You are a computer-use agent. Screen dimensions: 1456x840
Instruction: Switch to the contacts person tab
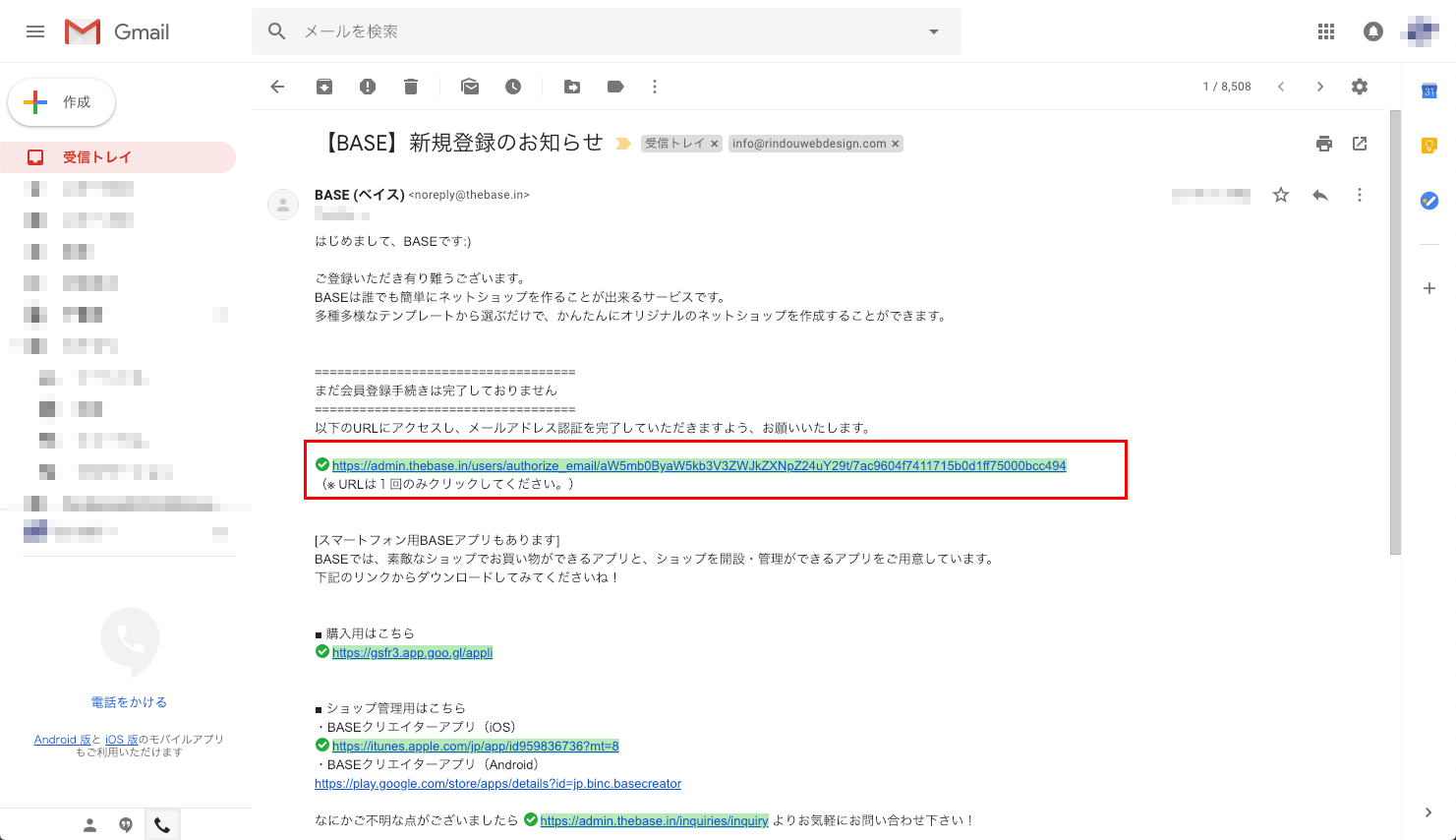click(x=90, y=825)
